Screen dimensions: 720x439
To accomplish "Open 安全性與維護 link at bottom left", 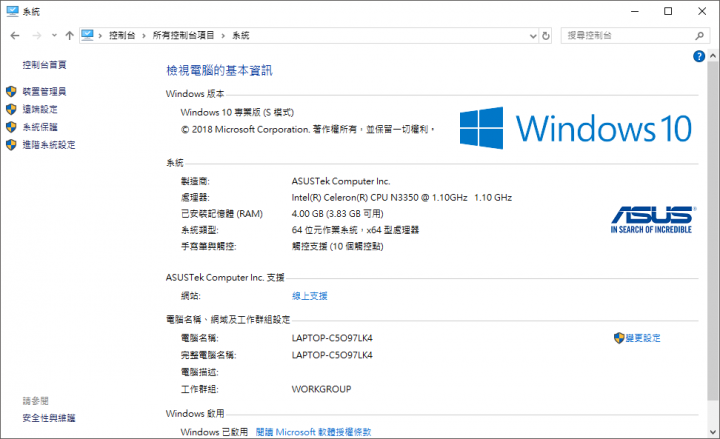I will [49, 418].
